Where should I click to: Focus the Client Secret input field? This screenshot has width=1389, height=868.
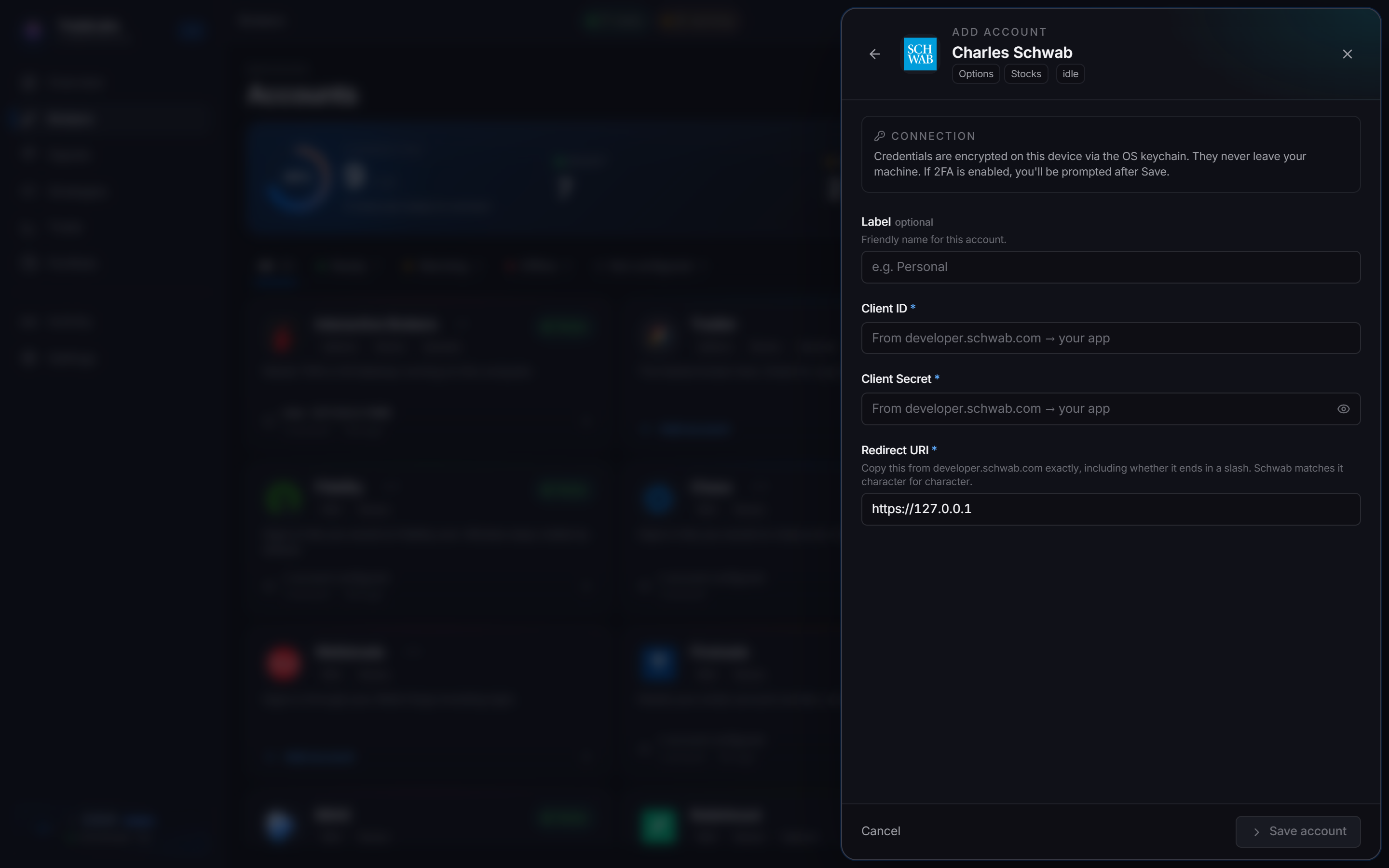click(x=1111, y=409)
